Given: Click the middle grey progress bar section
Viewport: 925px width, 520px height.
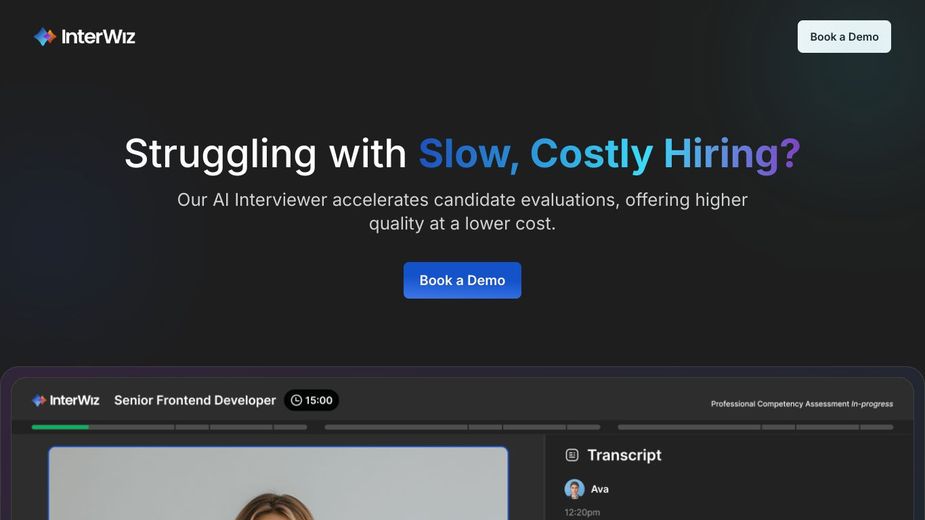Looking at the screenshot, I should tap(462, 427).
